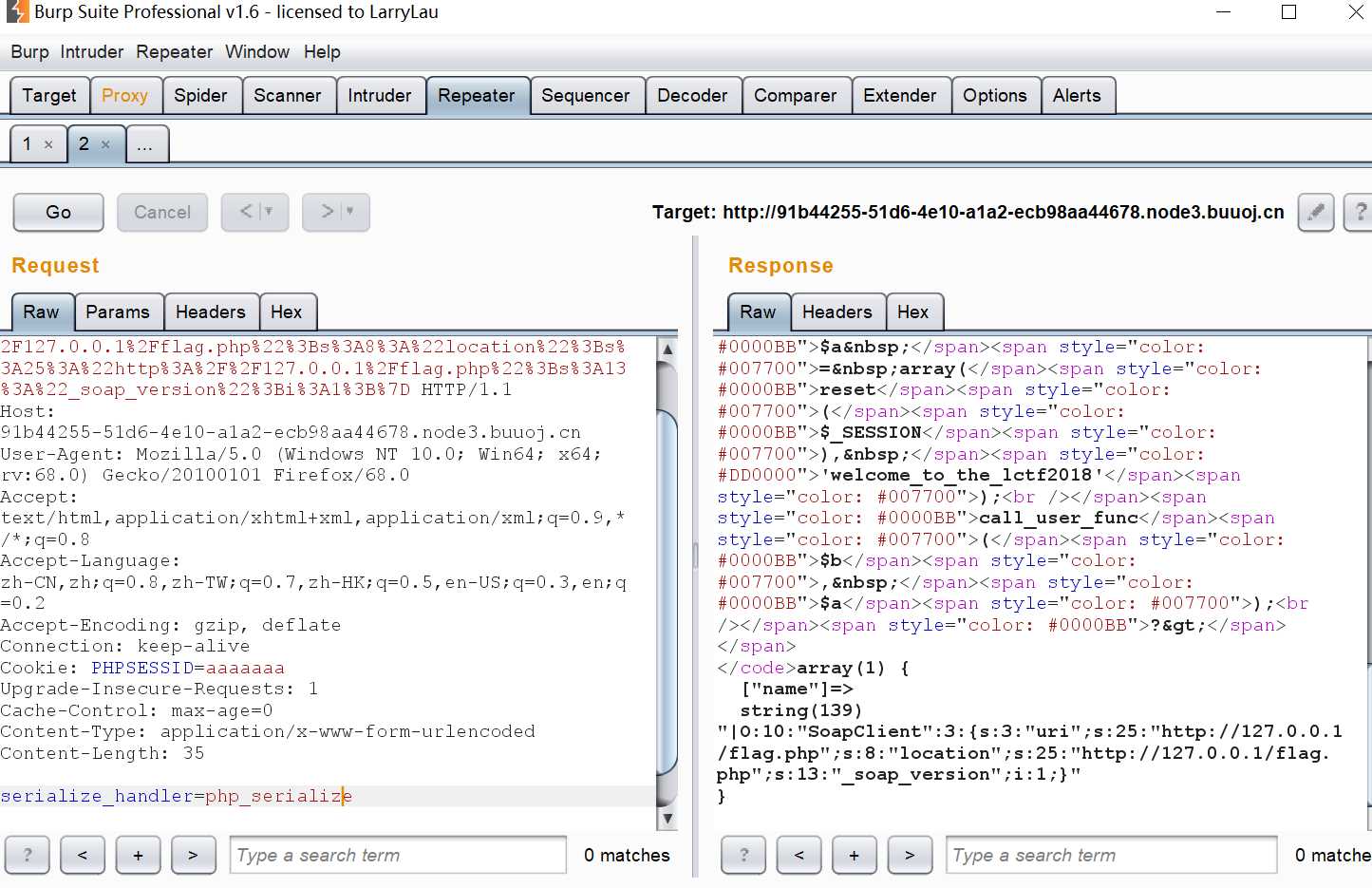Go to previous match in request search
This screenshot has height=888, width=1372.
point(83,855)
